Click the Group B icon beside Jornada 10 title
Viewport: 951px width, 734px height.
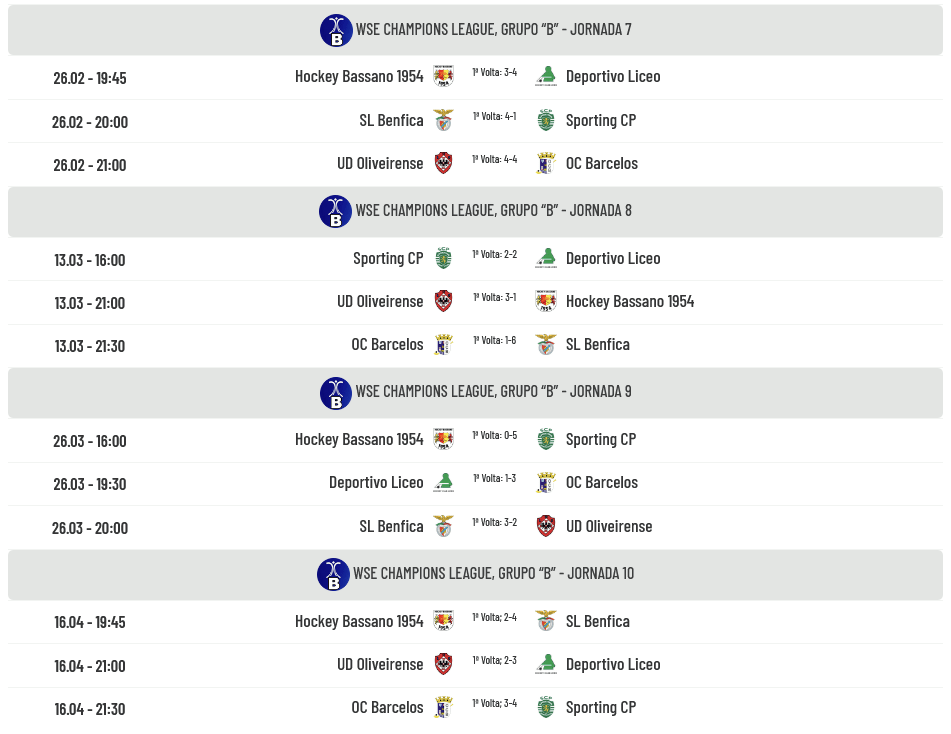[x=334, y=575]
